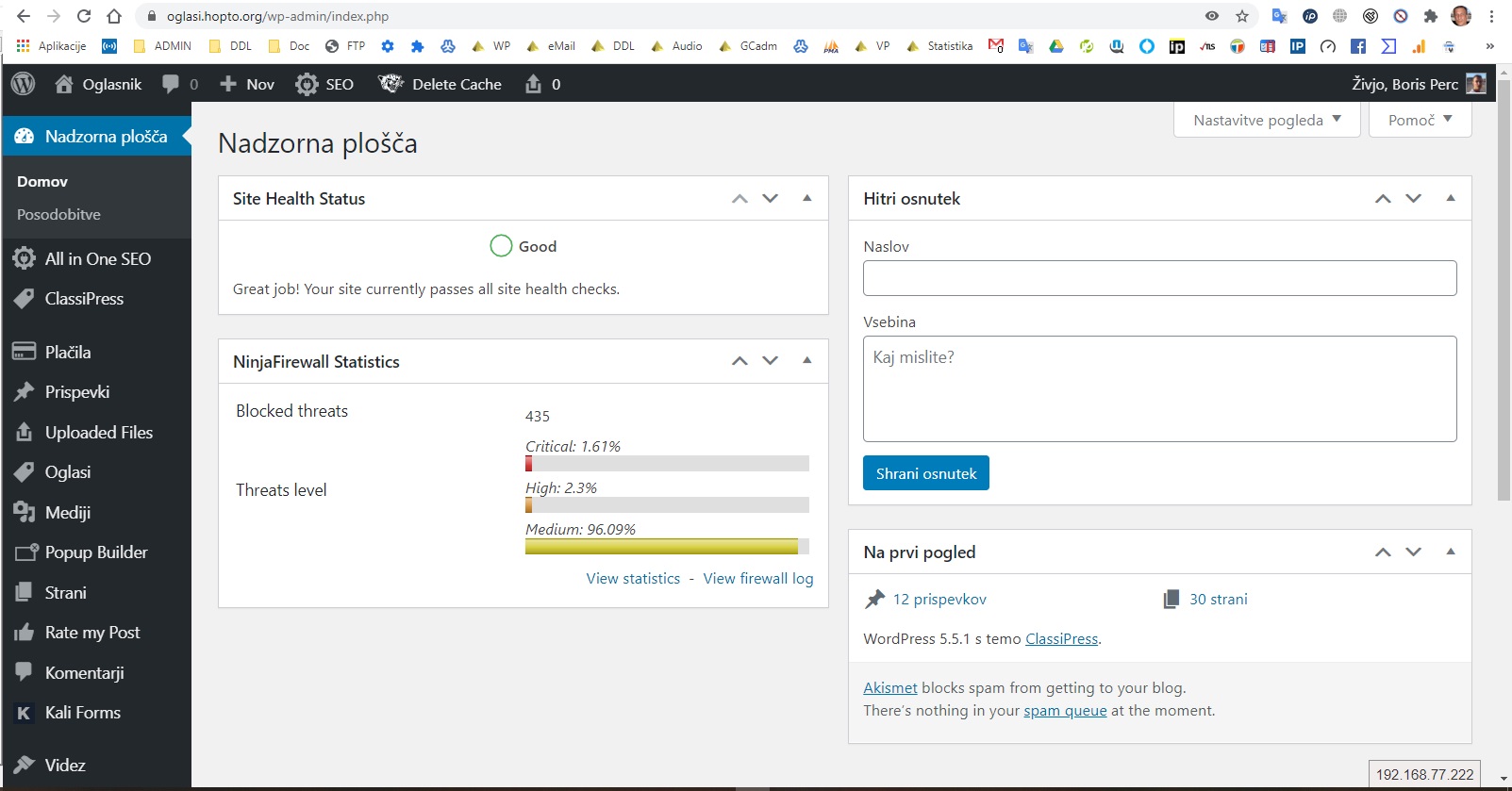Click the Delete Cache icon

pyautogui.click(x=390, y=84)
